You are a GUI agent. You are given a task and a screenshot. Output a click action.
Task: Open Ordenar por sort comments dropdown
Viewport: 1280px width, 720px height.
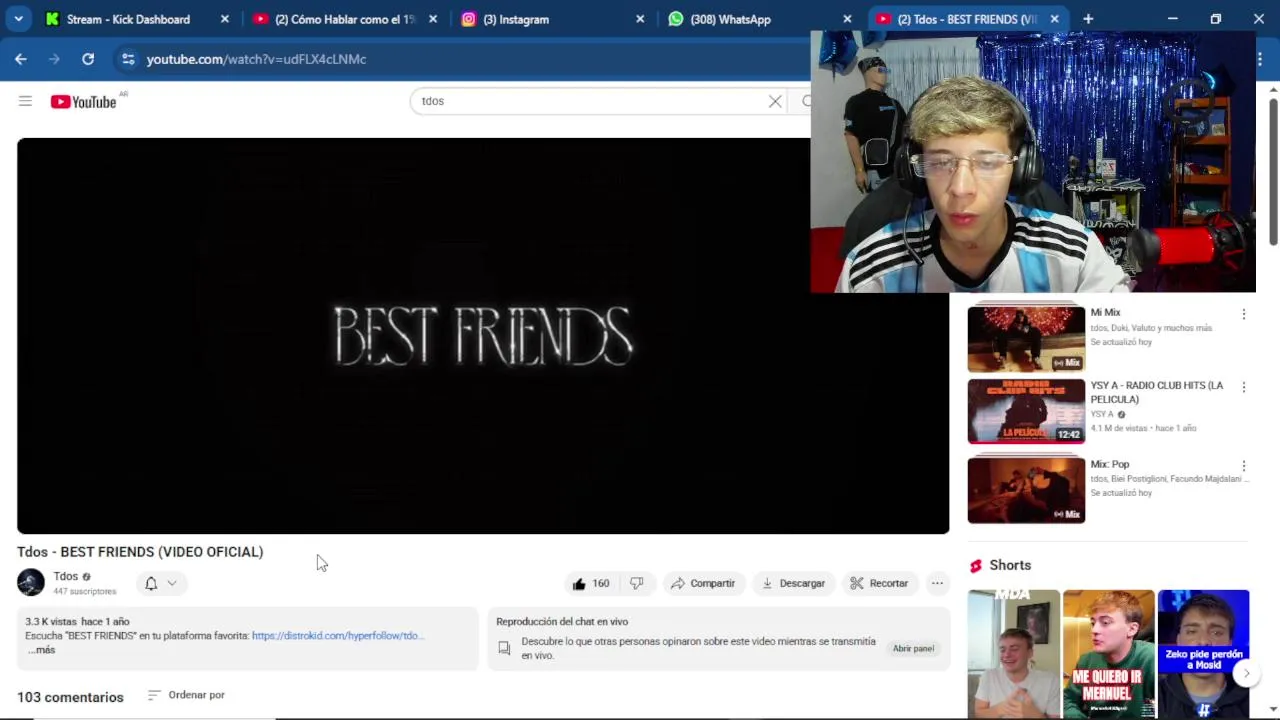[186, 695]
